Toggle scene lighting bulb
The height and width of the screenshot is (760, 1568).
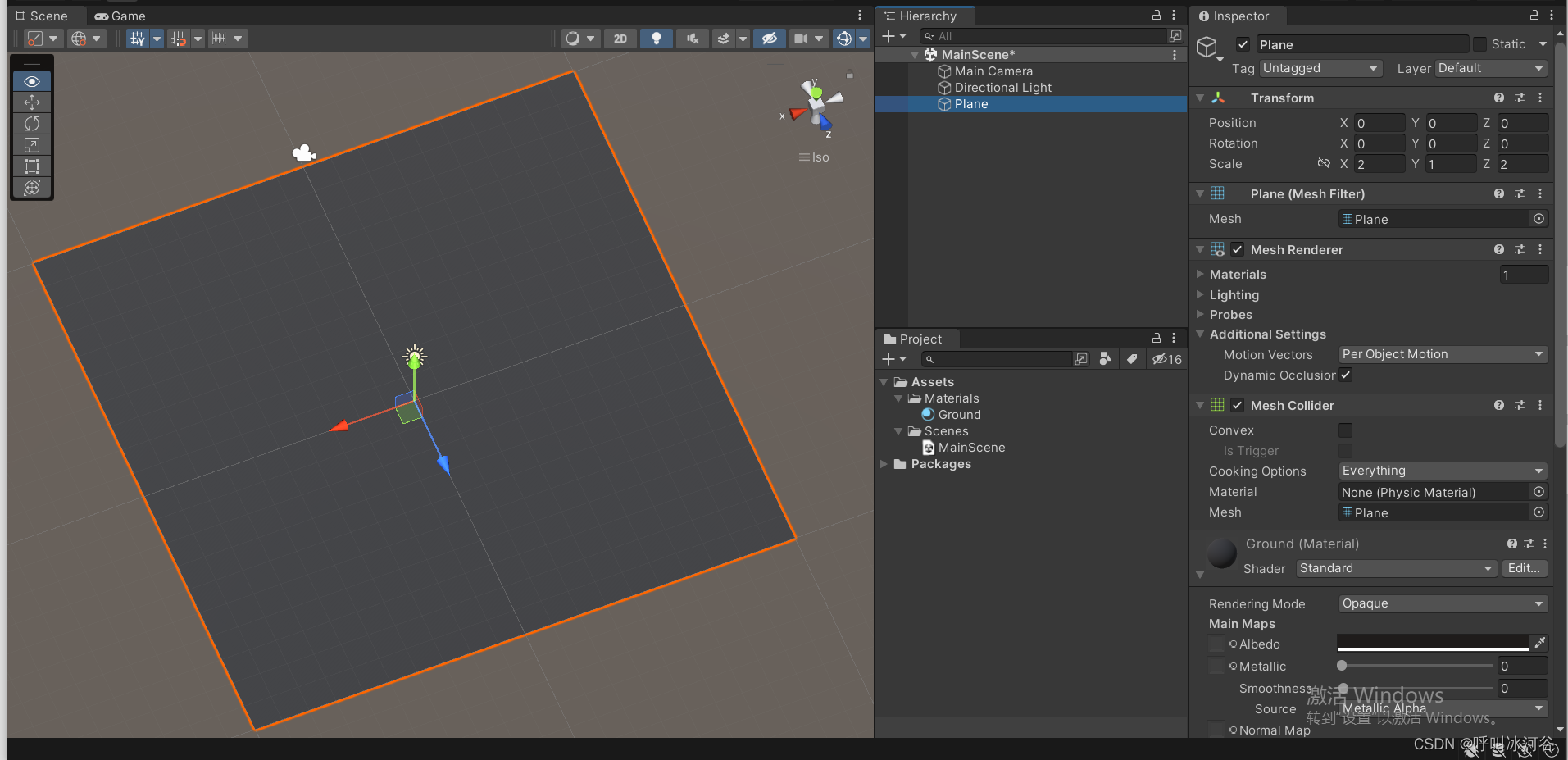coord(656,39)
